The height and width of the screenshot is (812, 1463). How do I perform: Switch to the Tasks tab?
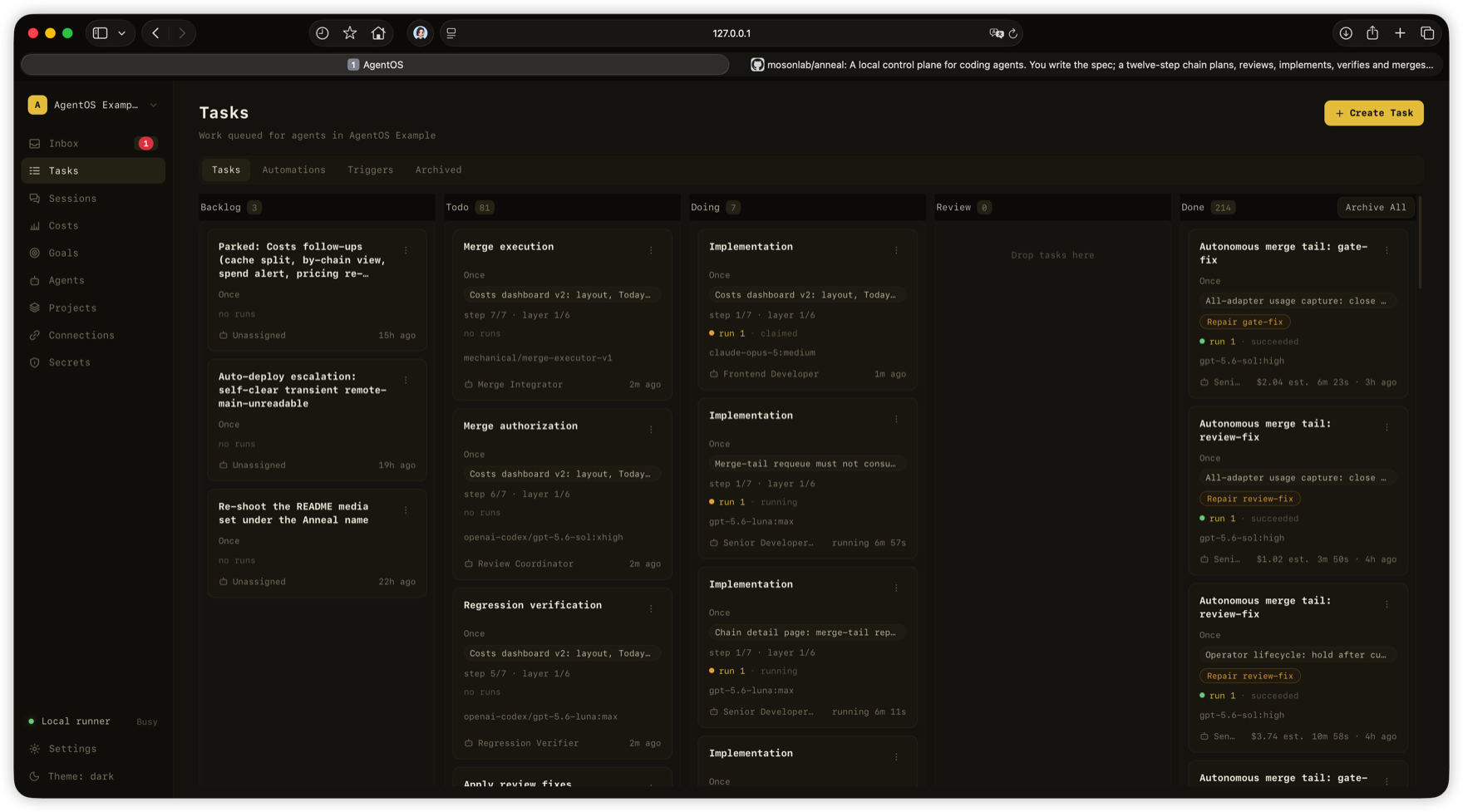tap(226, 170)
